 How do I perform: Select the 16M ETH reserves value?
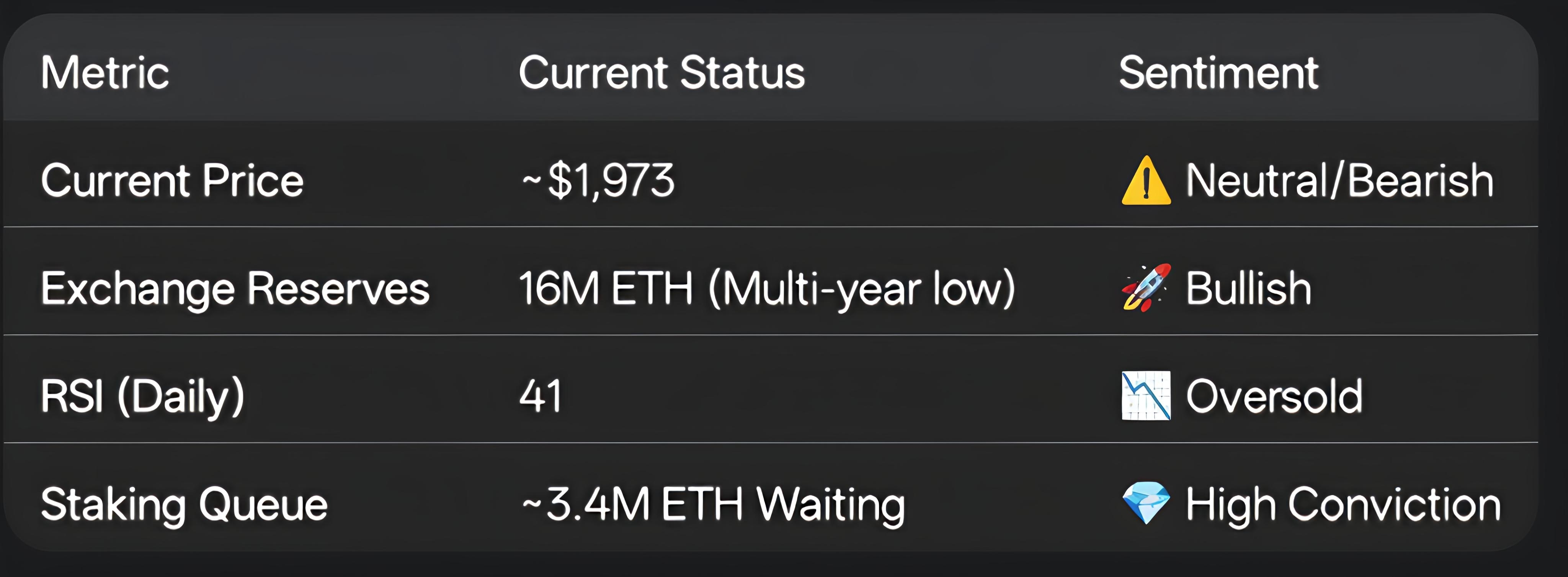(606, 288)
